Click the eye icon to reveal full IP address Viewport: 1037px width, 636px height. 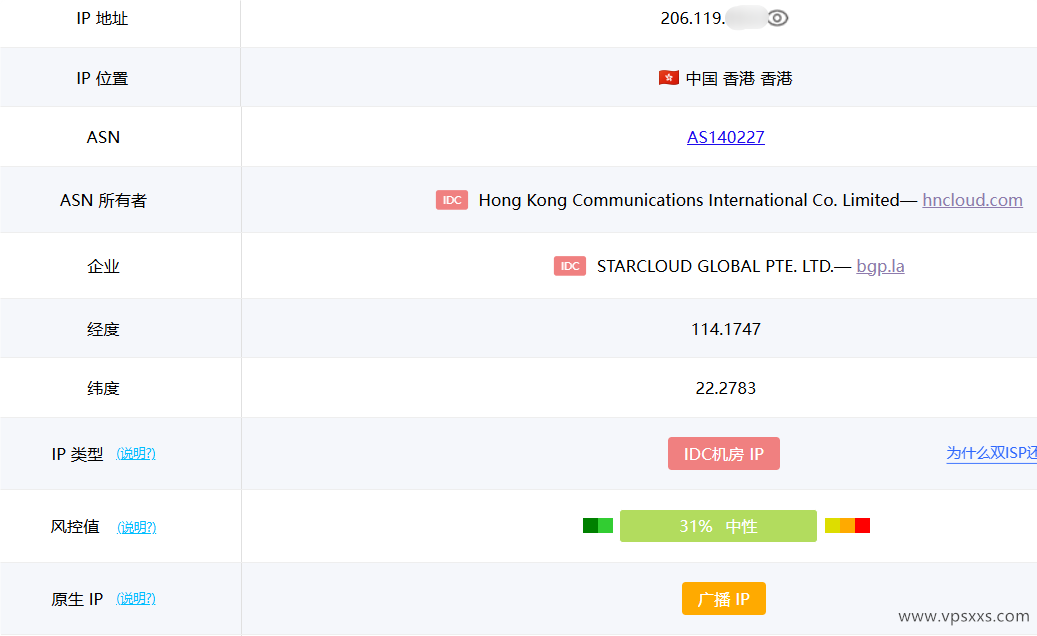pyautogui.click(x=777, y=17)
